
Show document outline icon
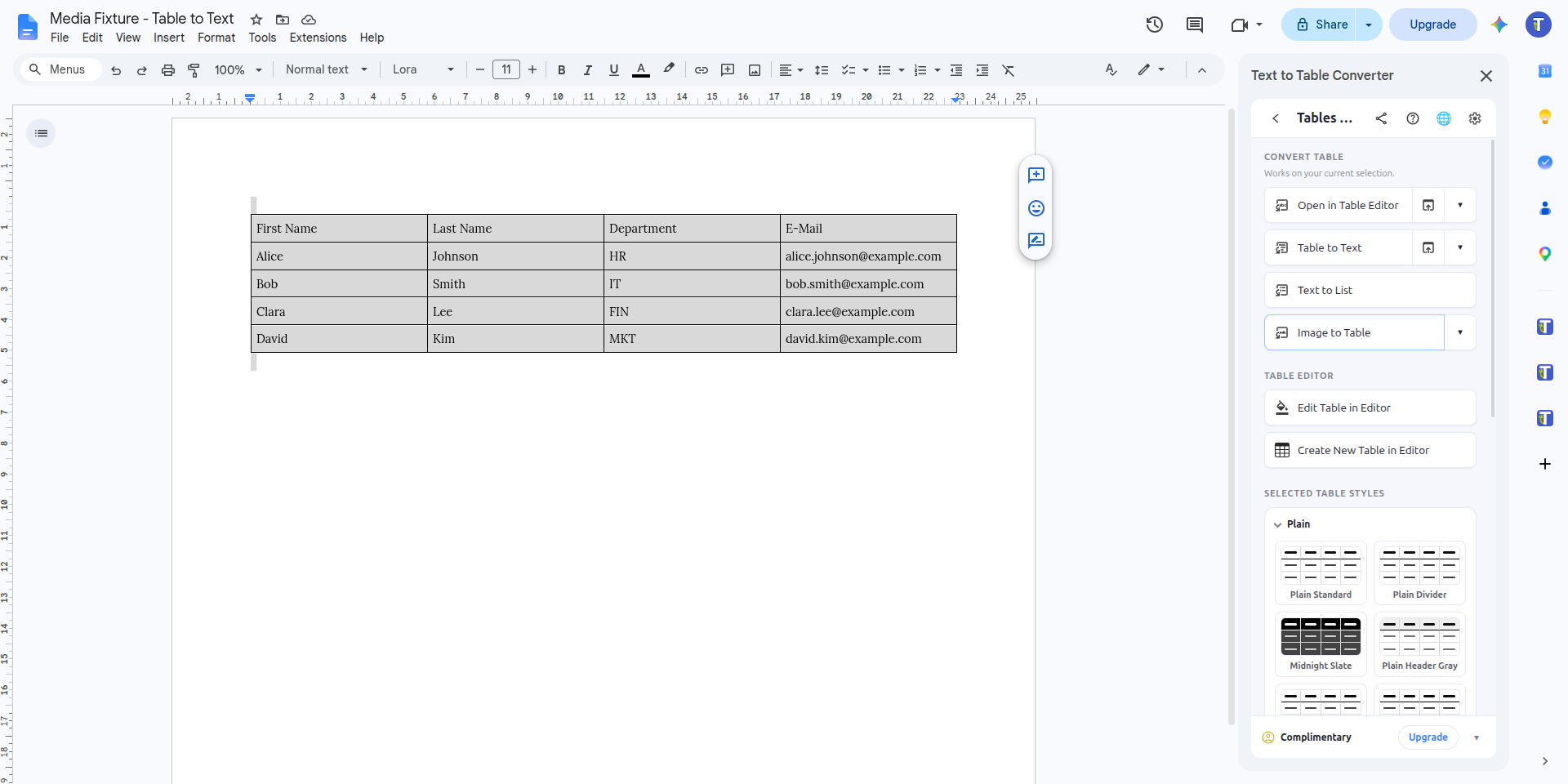point(41,133)
